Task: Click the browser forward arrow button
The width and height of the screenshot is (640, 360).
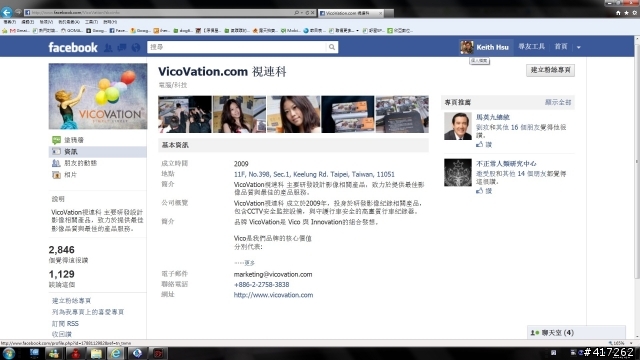Action: (18, 12)
